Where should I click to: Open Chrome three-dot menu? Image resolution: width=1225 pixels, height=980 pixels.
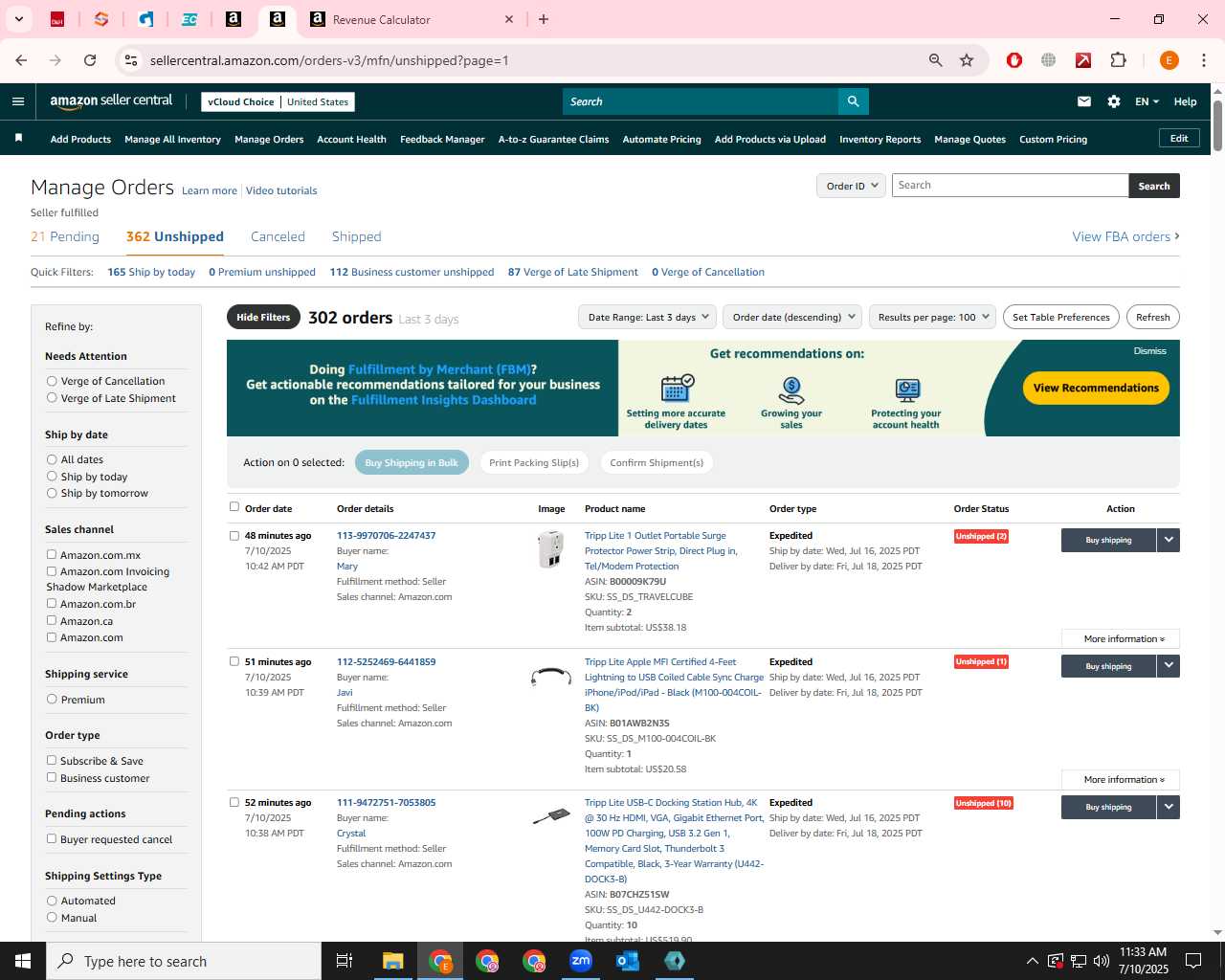point(1204,60)
